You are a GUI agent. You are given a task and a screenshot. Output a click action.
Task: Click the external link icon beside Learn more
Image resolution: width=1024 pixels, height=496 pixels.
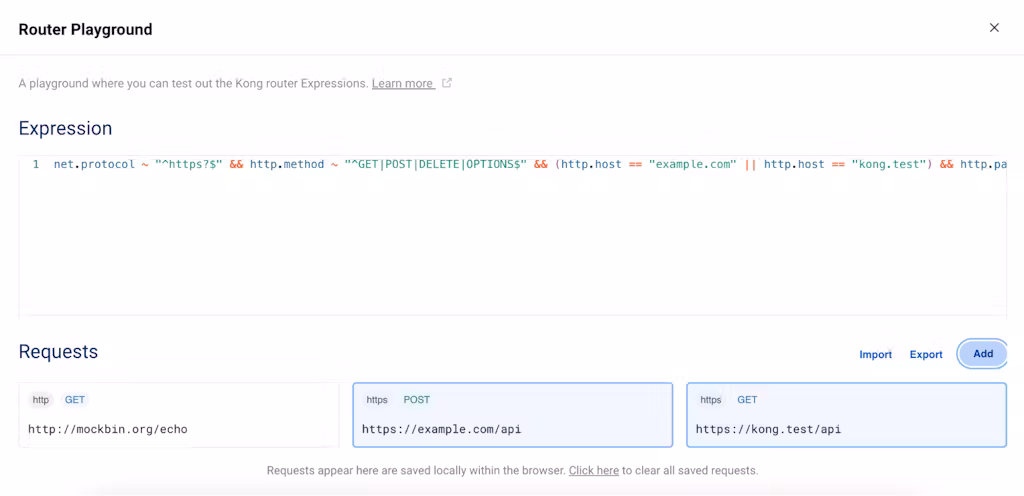tap(447, 83)
